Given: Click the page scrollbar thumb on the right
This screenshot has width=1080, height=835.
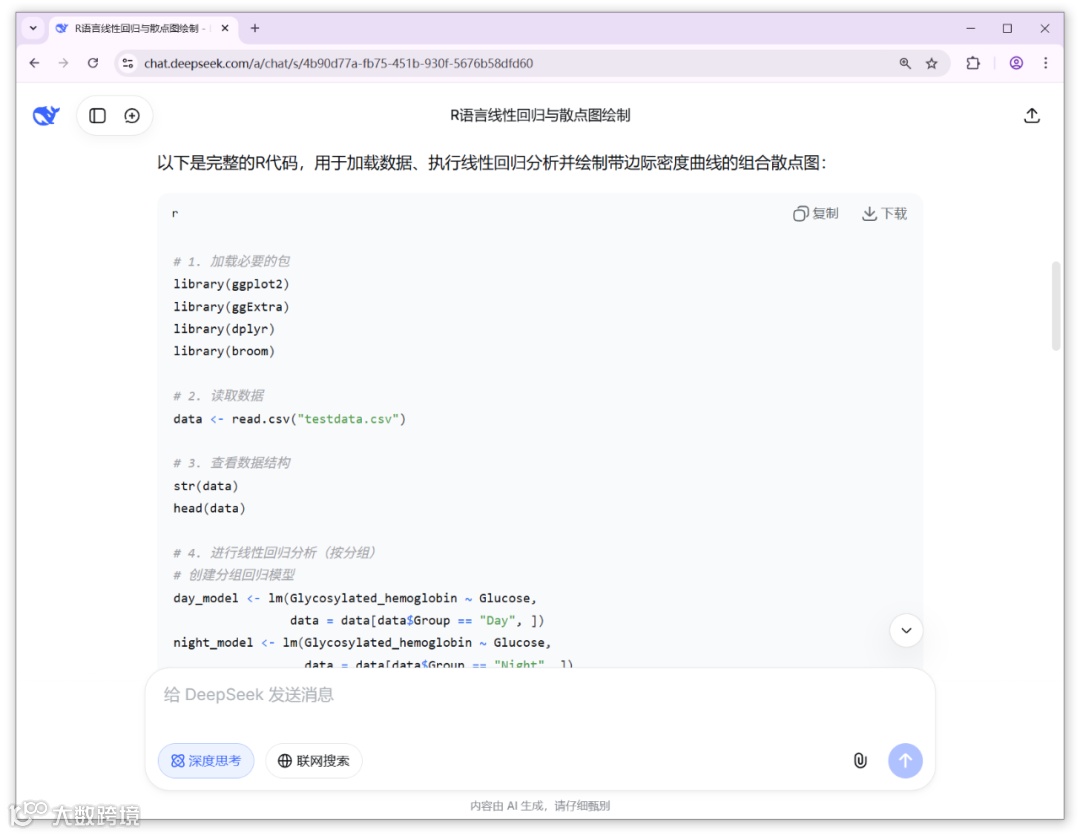Looking at the screenshot, I should click(x=1056, y=307).
